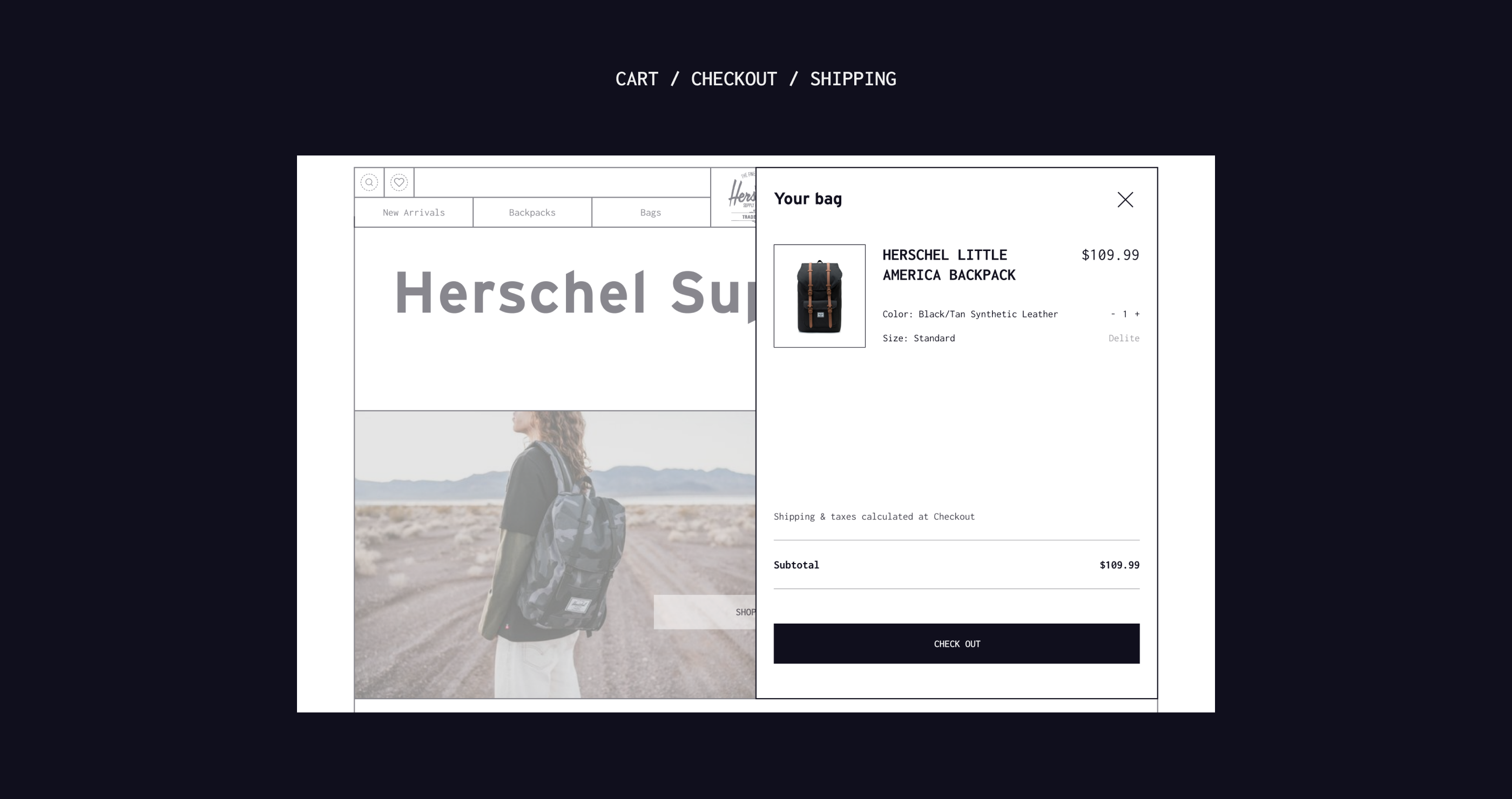Image resolution: width=1512 pixels, height=799 pixels.
Task: Remove item using the Delite link
Action: pos(1124,338)
